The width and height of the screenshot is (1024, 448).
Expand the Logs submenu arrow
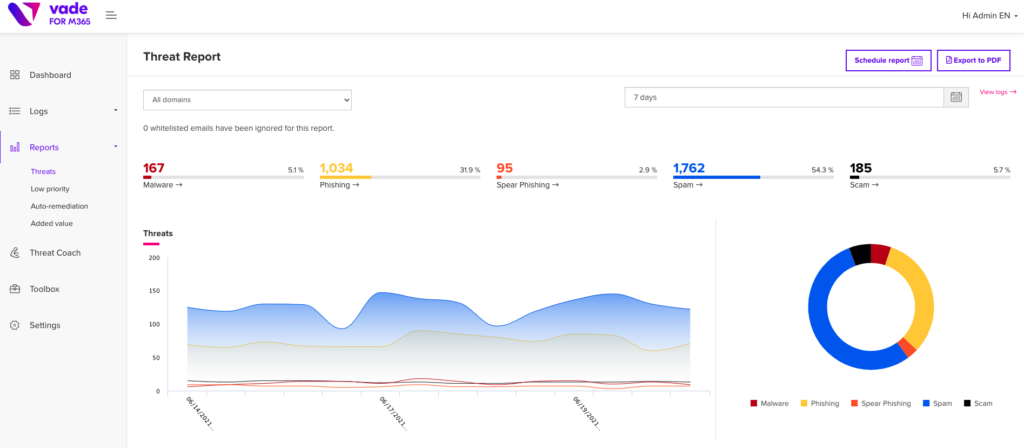[x=116, y=110]
